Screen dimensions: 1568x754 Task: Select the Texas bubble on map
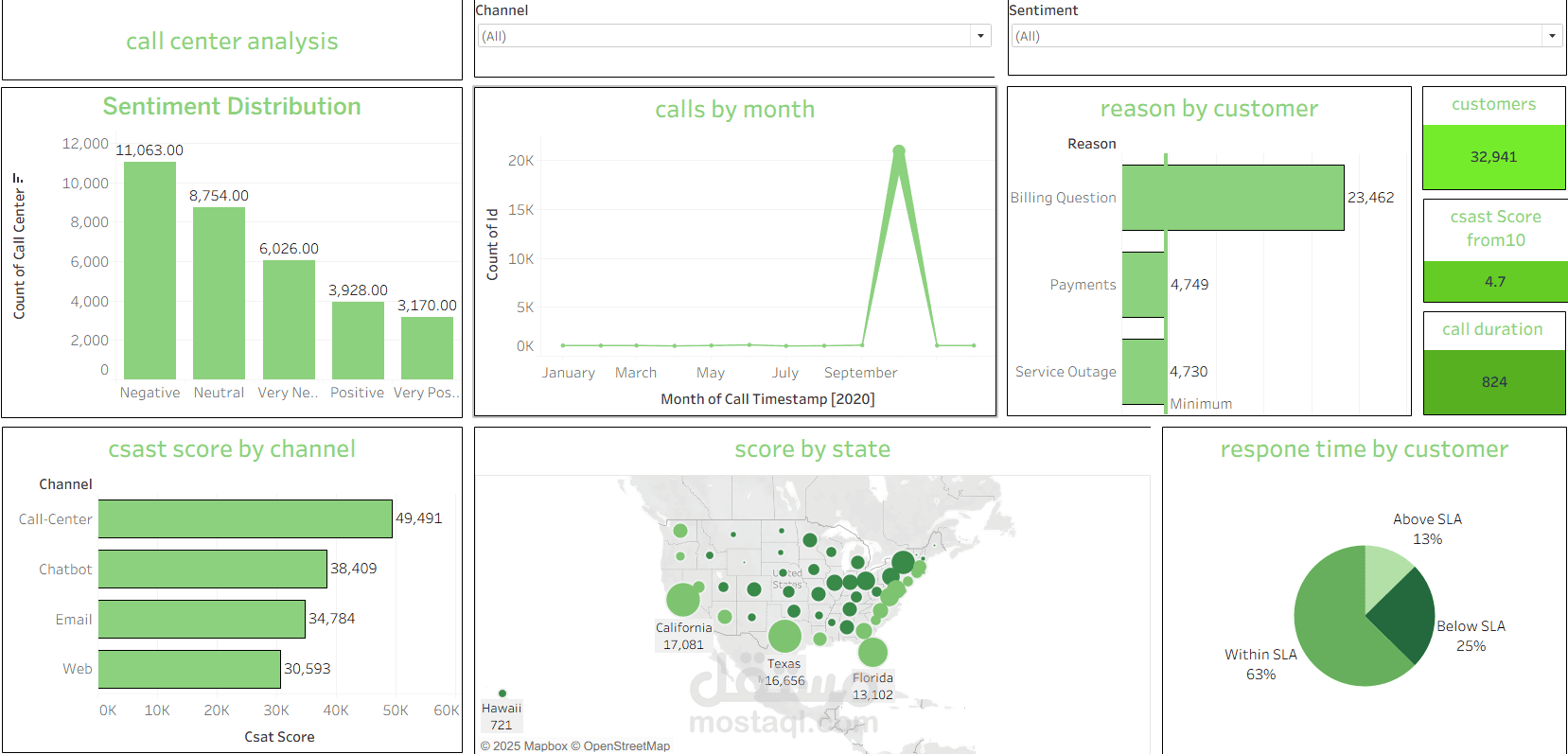point(784,637)
